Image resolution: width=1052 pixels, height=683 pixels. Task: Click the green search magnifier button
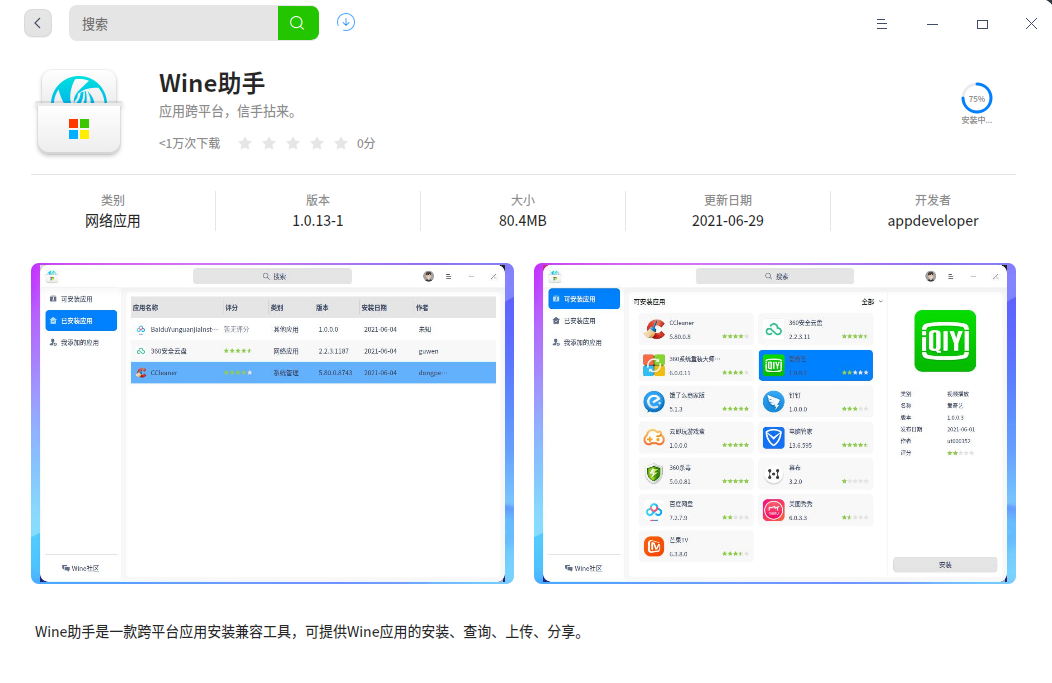tap(297, 23)
